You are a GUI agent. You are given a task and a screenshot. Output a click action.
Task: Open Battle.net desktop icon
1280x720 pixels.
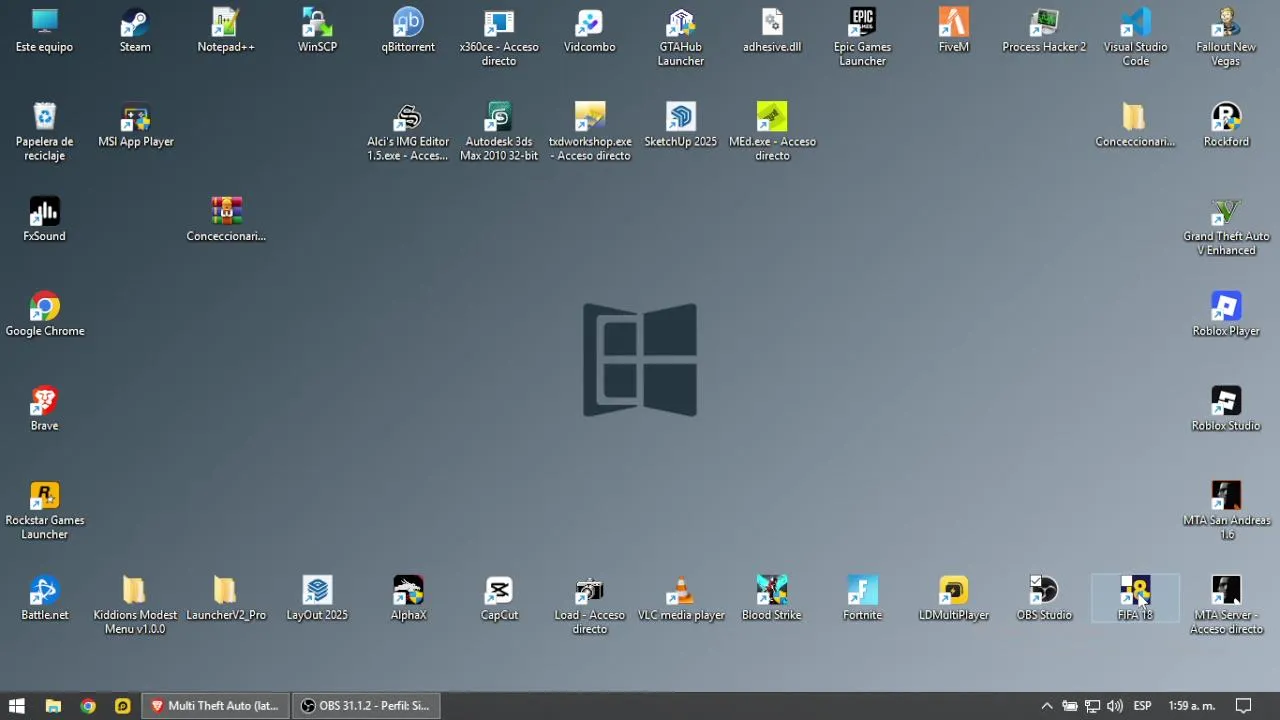pos(44,599)
